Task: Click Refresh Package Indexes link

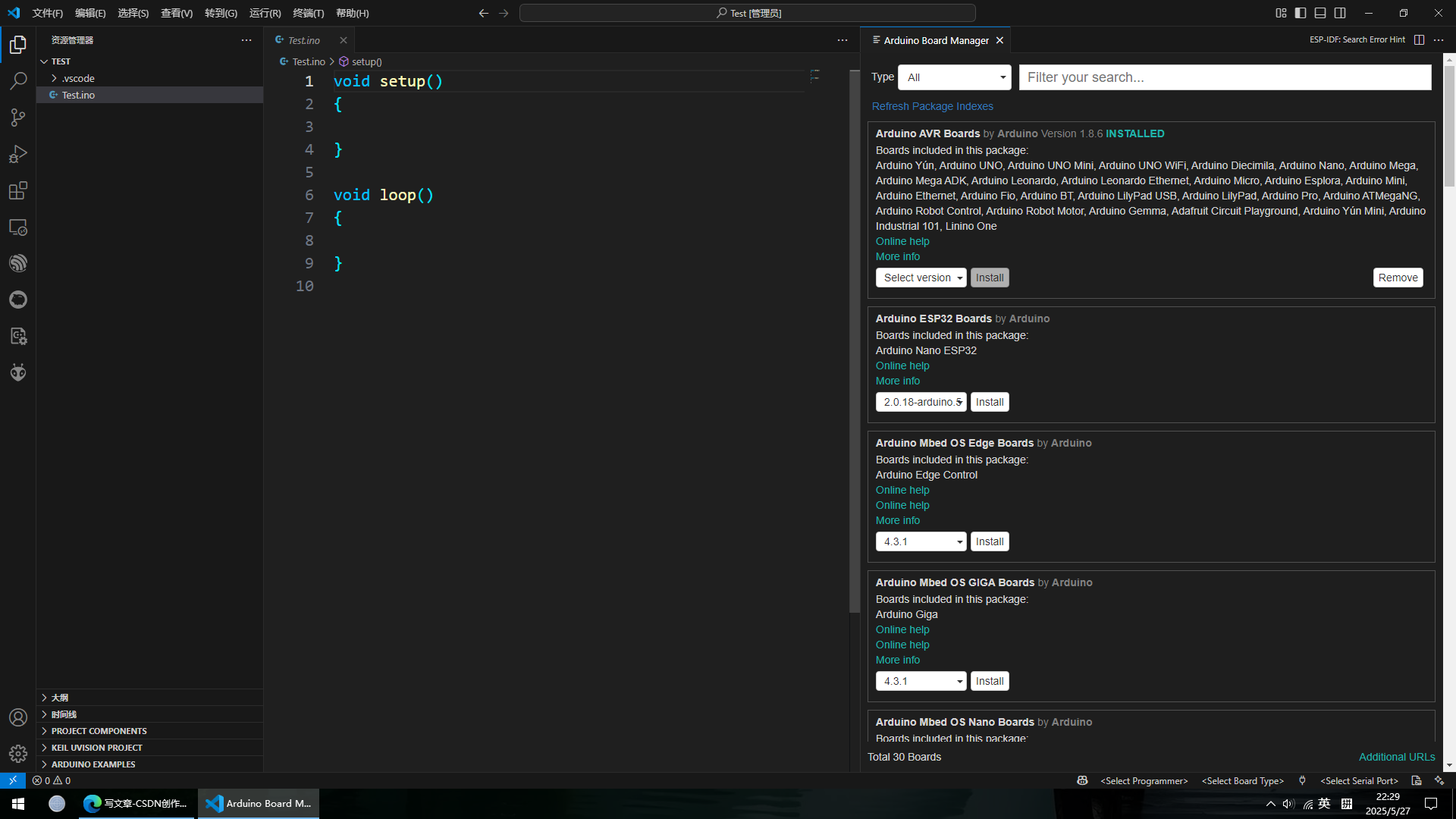Action: (932, 106)
